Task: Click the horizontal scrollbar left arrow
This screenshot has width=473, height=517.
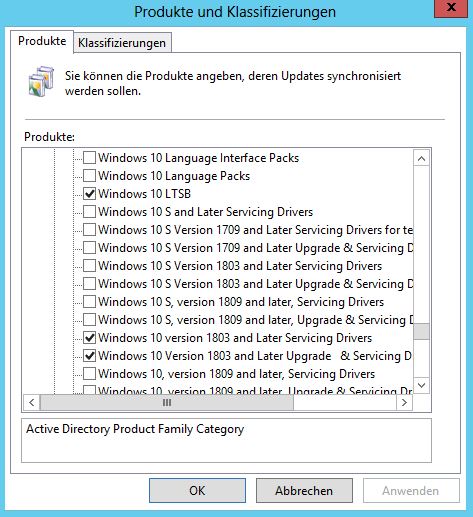Action: (x=32, y=402)
